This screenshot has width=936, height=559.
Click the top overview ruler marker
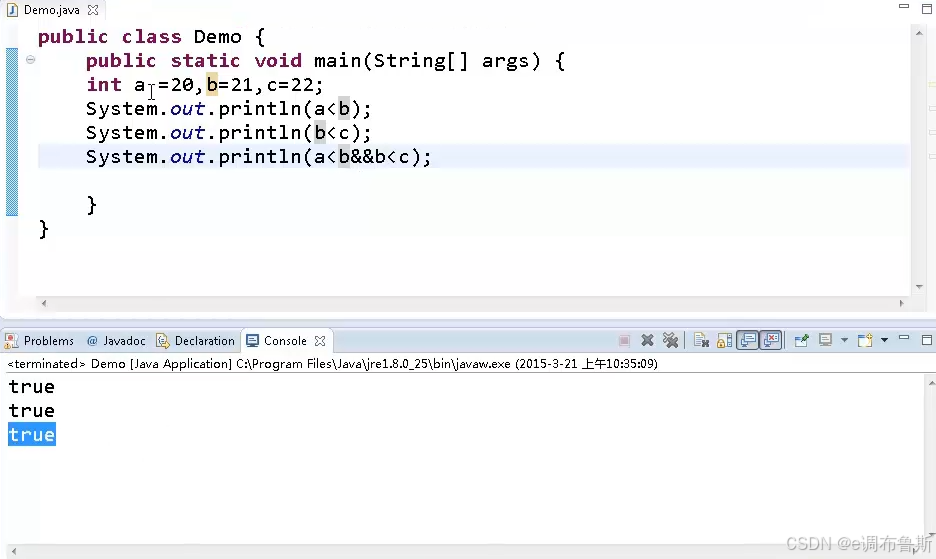[x=932, y=85]
